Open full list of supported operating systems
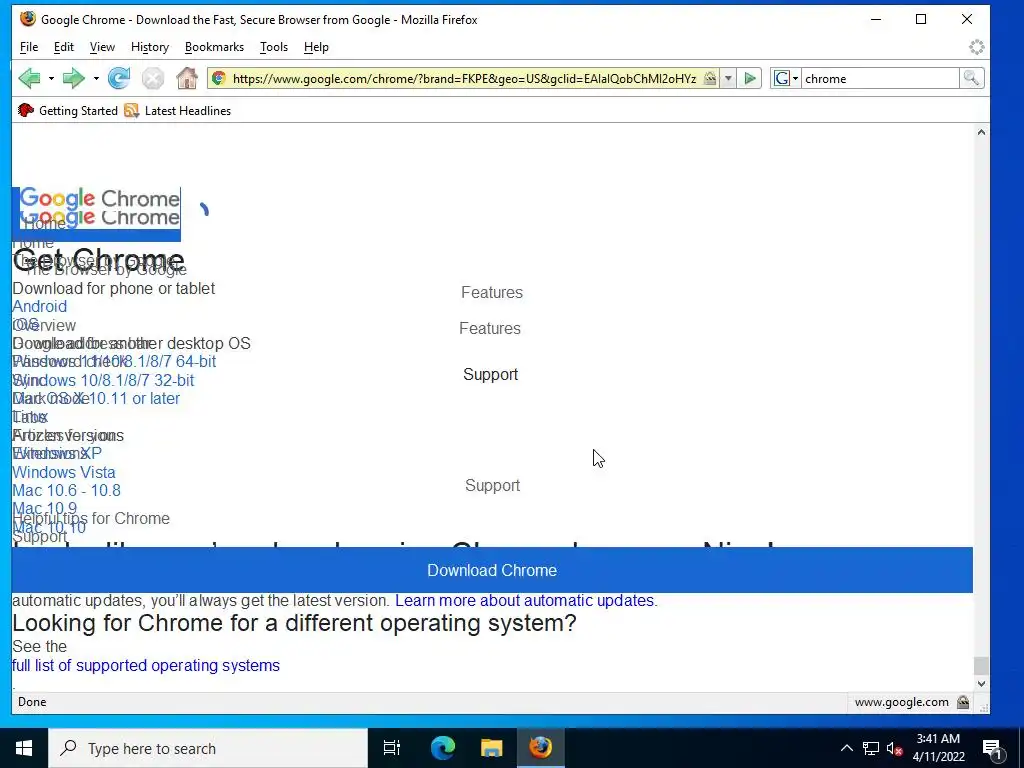This screenshot has width=1024, height=768. pos(146,665)
